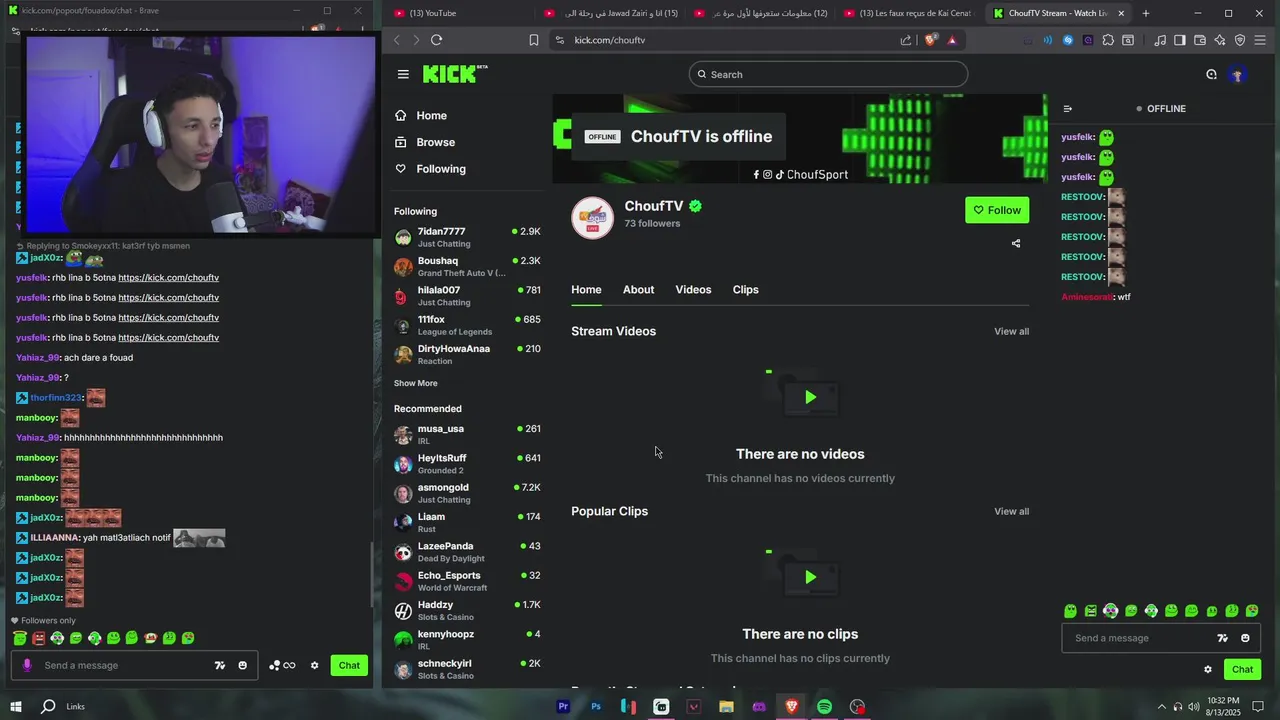Image resolution: width=1280 pixels, height=720 pixels.
Task: Open Premiere Pro from the taskbar
Action: (x=563, y=707)
